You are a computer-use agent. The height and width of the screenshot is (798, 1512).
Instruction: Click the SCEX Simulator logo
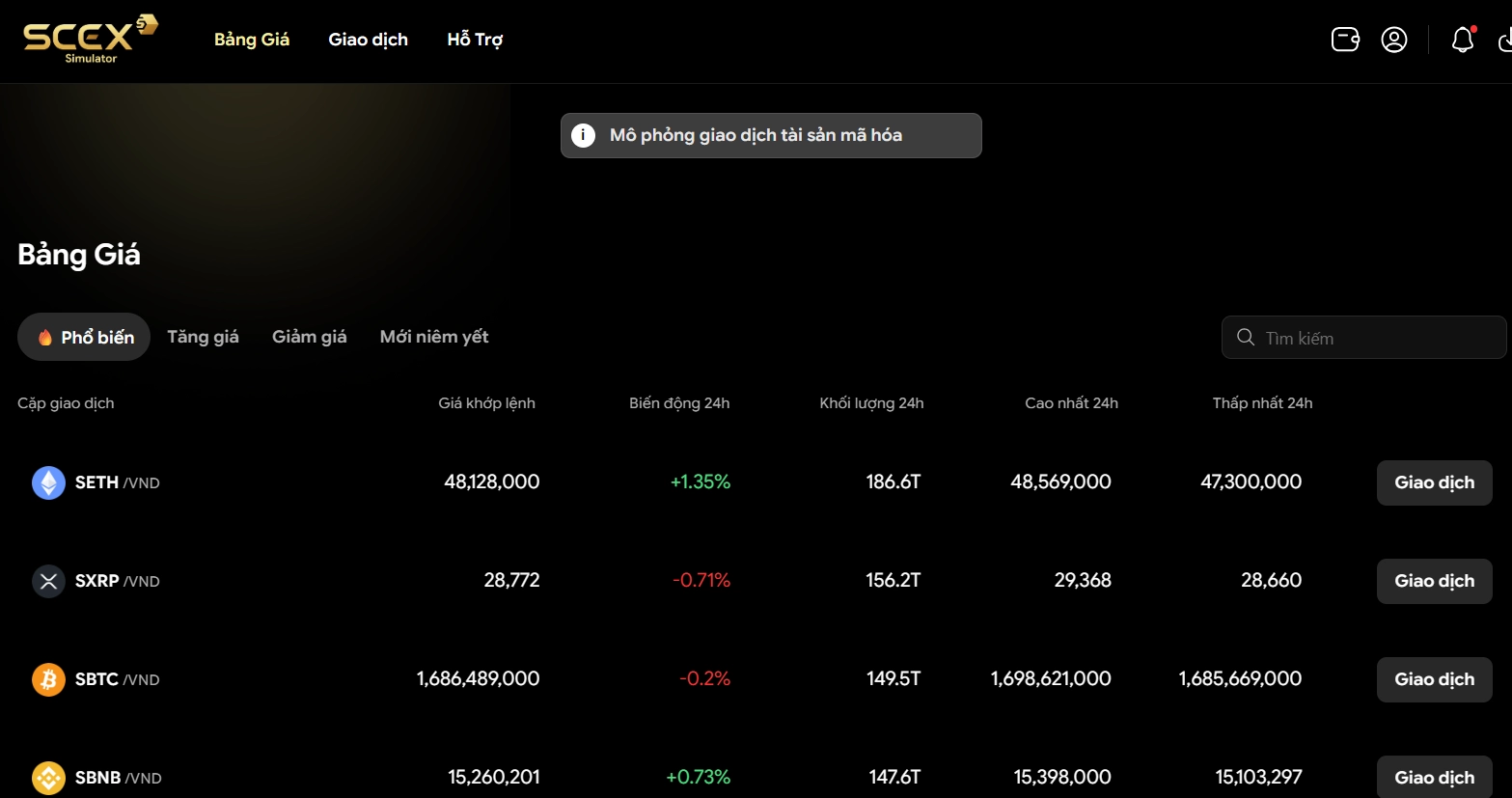point(90,40)
